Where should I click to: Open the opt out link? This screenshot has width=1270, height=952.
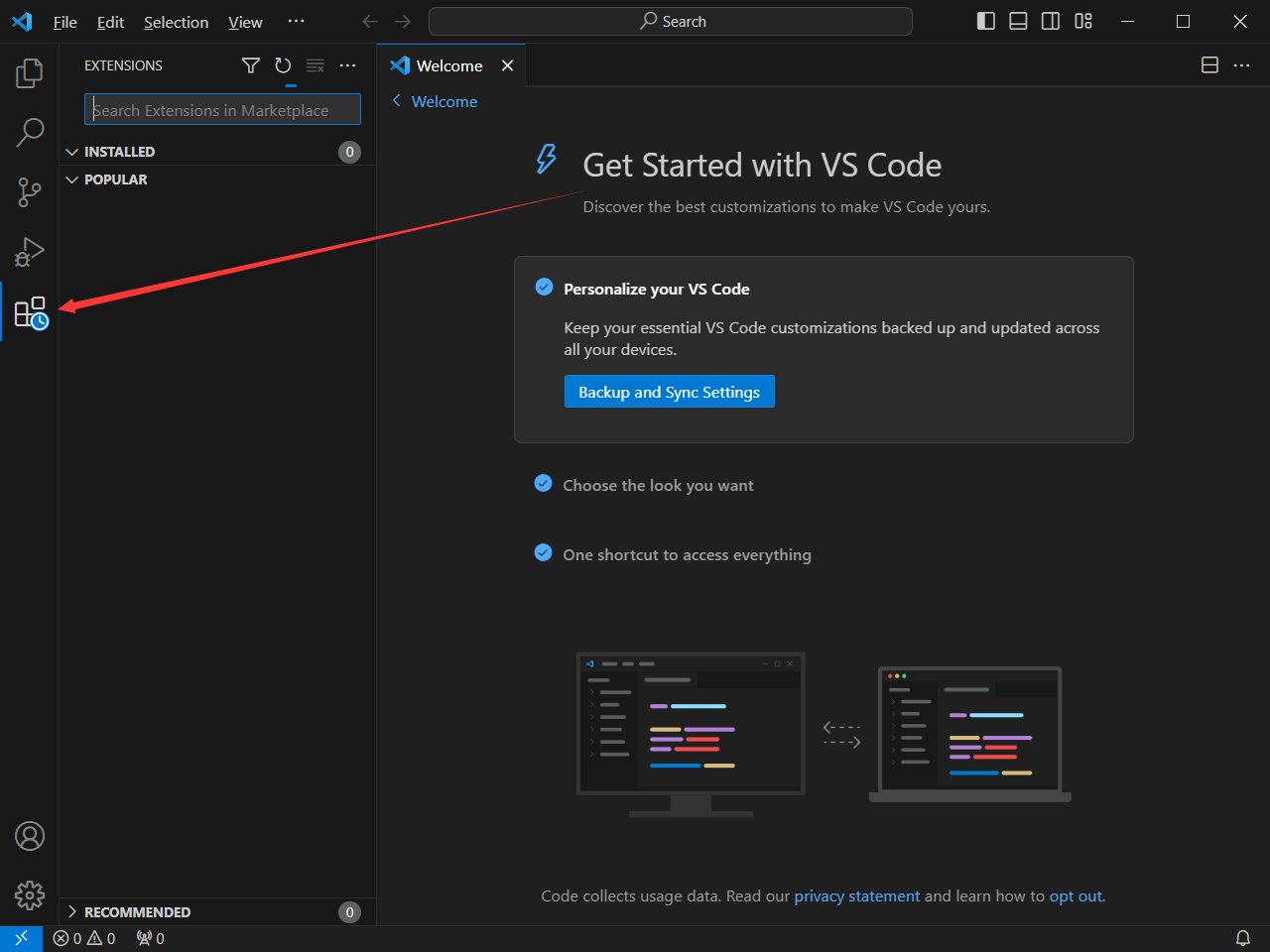point(1076,896)
